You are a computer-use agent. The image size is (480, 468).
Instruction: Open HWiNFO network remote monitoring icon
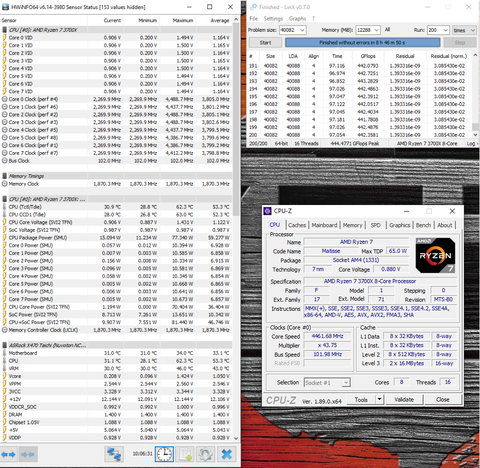point(114,454)
